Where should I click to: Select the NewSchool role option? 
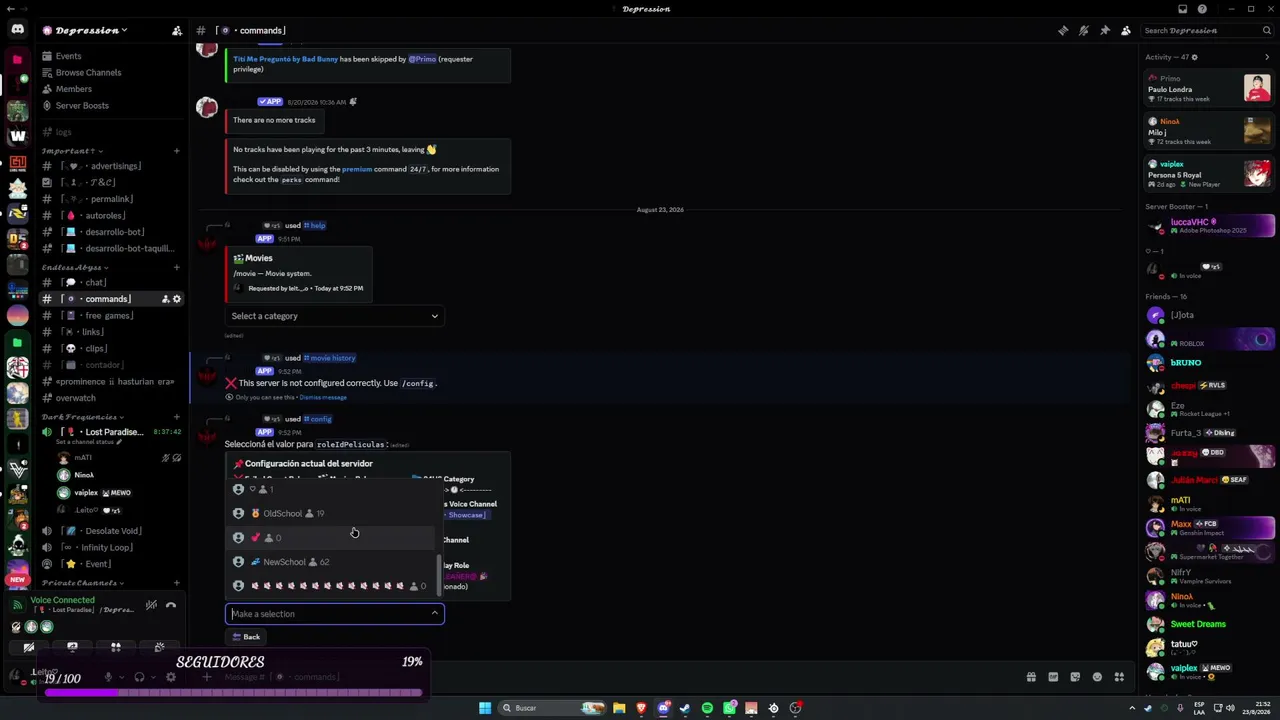click(330, 561)
